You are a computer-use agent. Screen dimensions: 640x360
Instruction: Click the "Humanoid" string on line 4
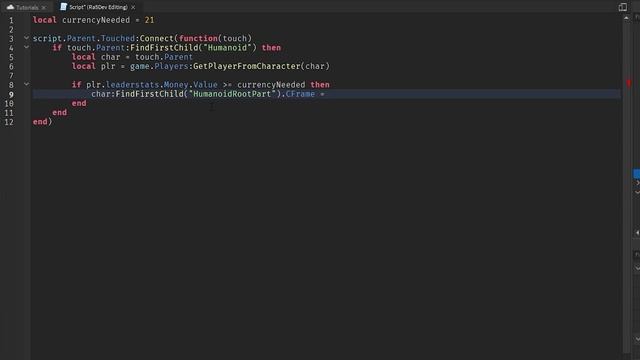(x=227, y=48)
